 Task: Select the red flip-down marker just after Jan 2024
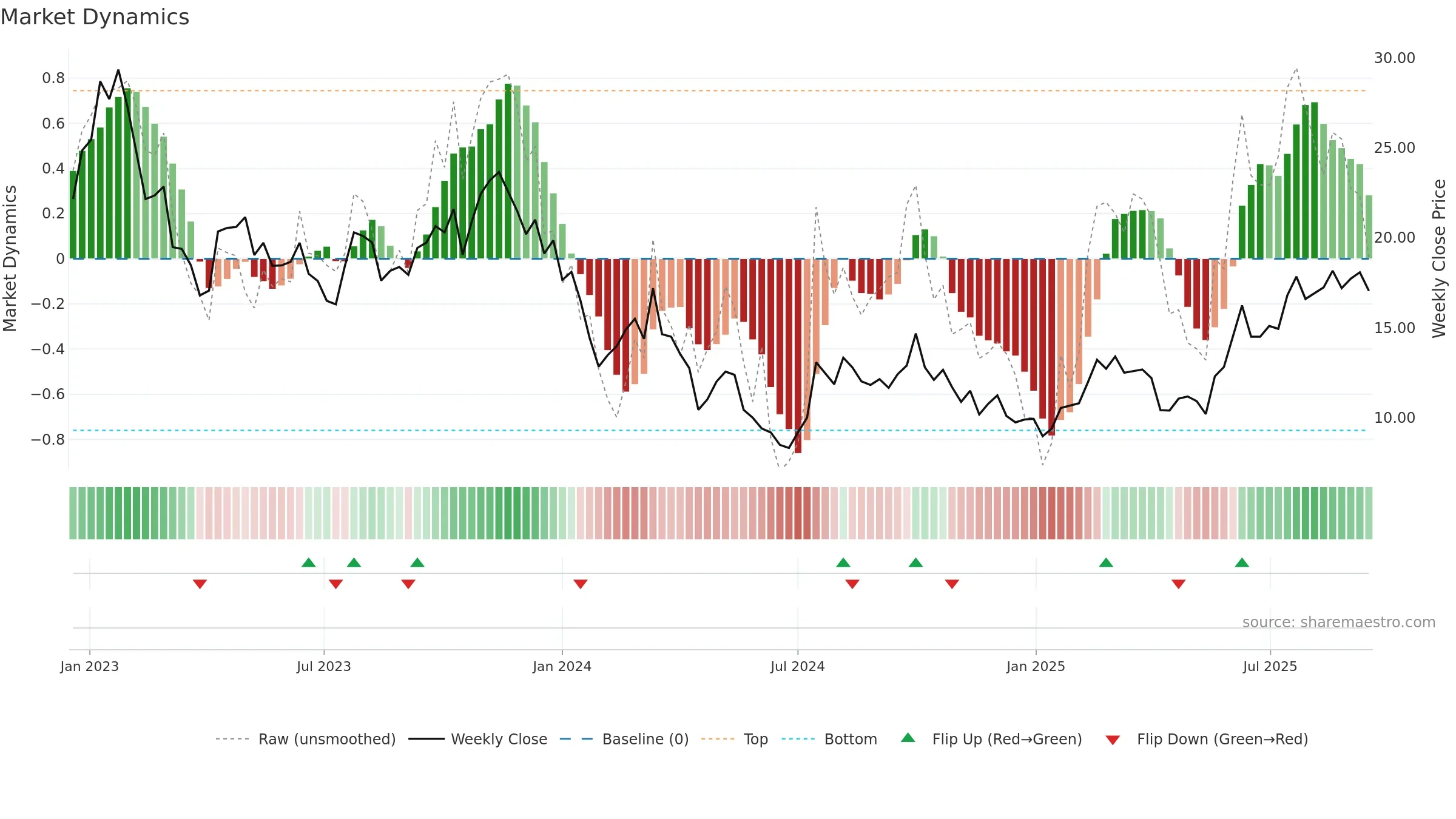(x=581, y=584)
